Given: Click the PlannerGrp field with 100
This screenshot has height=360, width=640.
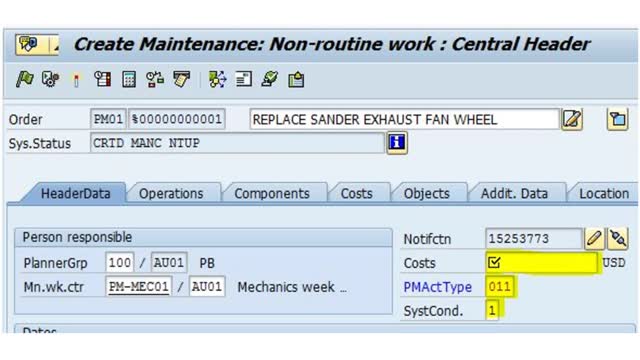Looking at the screenshot, I should [x=120, y=262].
